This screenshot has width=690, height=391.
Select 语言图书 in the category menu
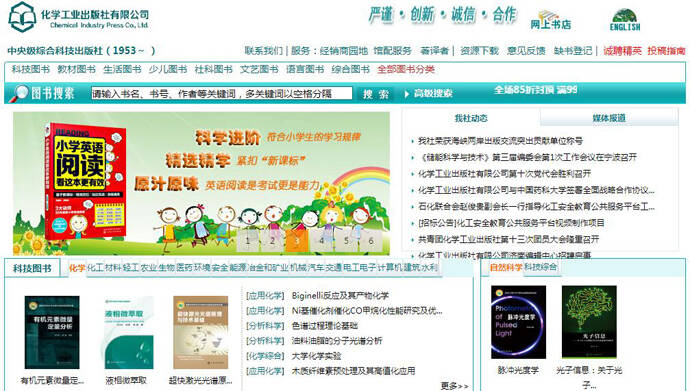[x=305, y=69]
